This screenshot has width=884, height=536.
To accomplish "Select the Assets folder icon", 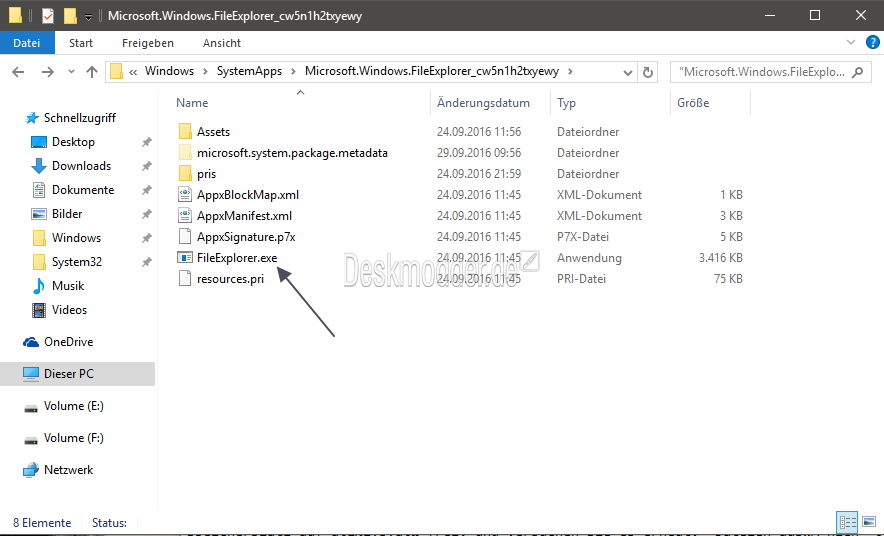I will (185, 132).
